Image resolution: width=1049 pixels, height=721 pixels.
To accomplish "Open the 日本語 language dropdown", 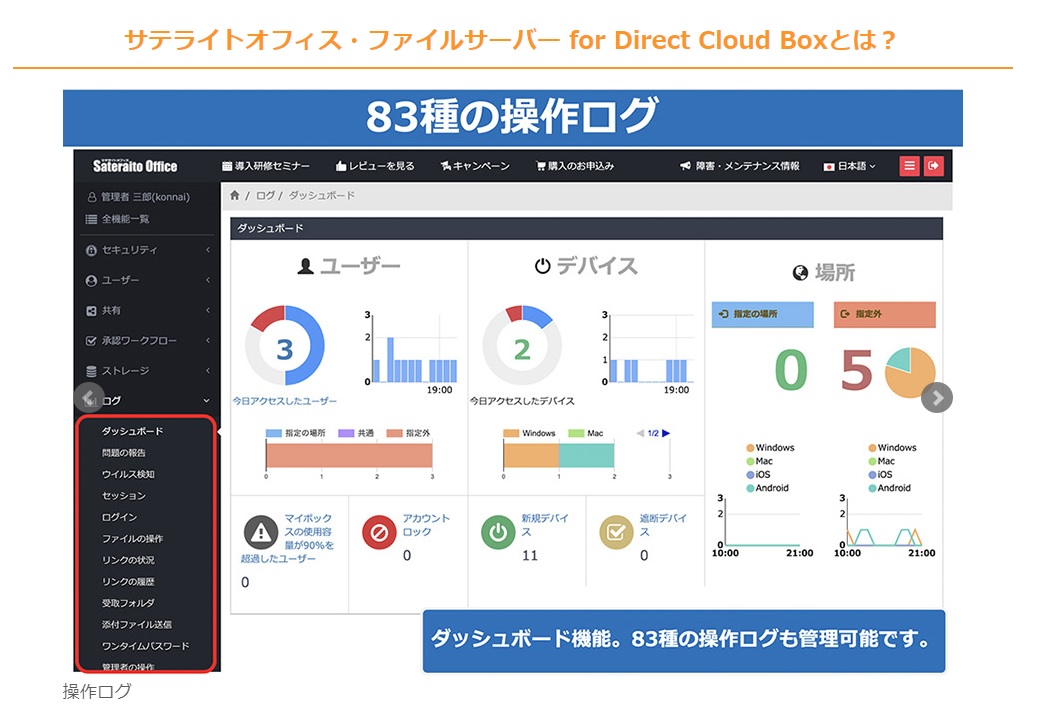I will coord(849,166).
